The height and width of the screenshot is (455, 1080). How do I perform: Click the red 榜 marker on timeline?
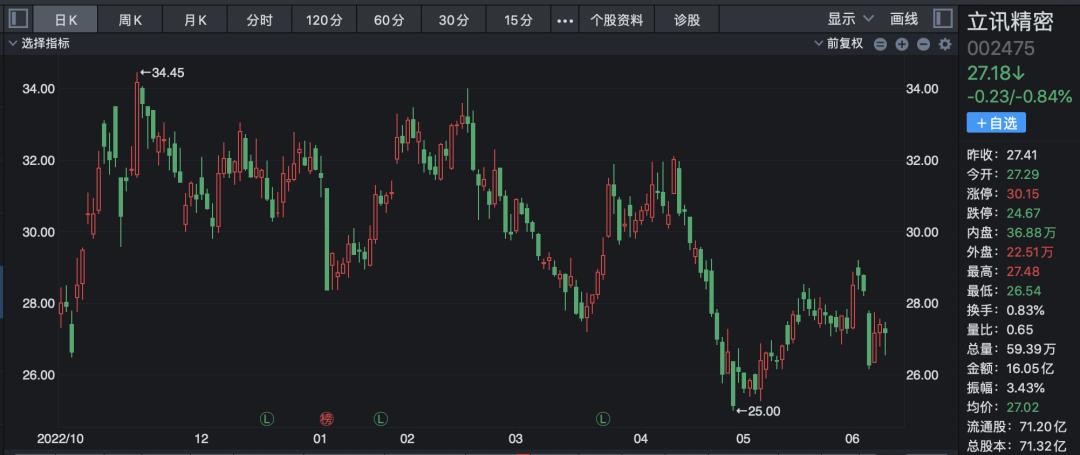(x=326, y=417)
